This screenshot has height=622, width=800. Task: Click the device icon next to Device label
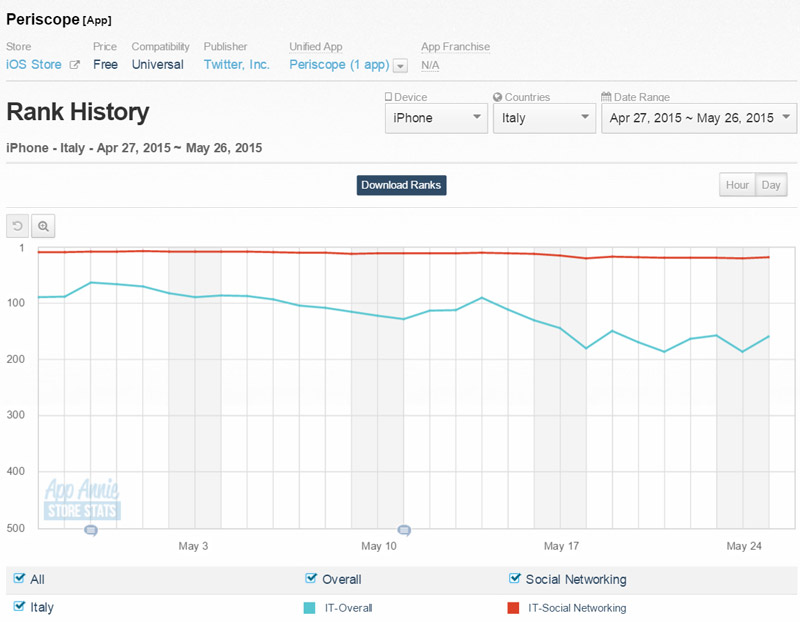coord(389,97)
